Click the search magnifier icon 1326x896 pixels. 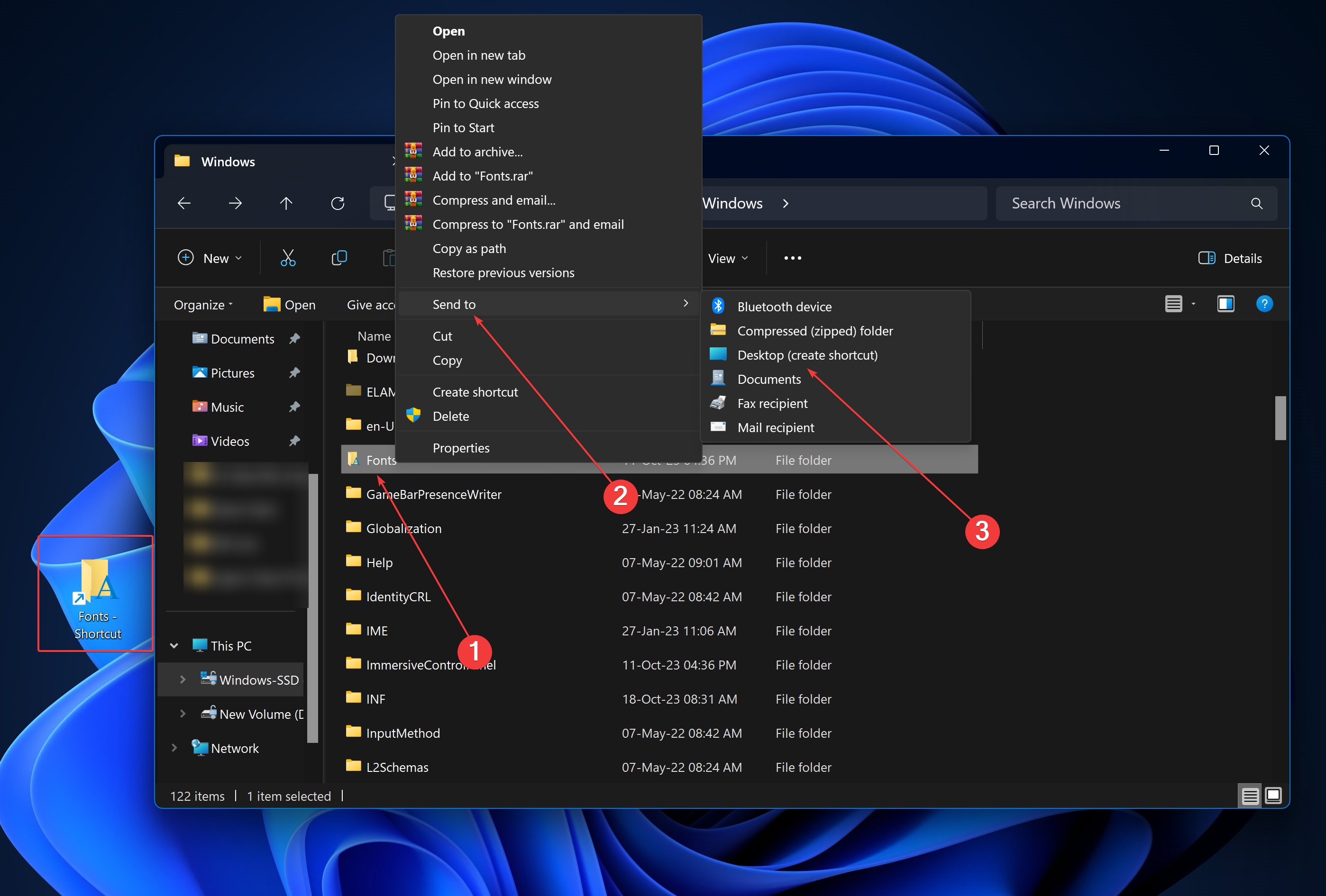(x=1256, y=203)
